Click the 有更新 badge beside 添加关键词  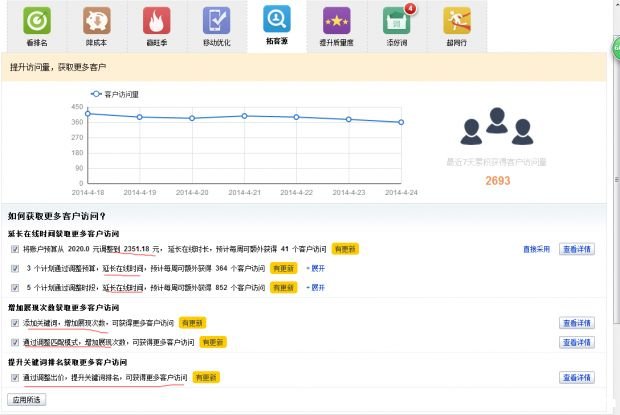tap(192, 323)
